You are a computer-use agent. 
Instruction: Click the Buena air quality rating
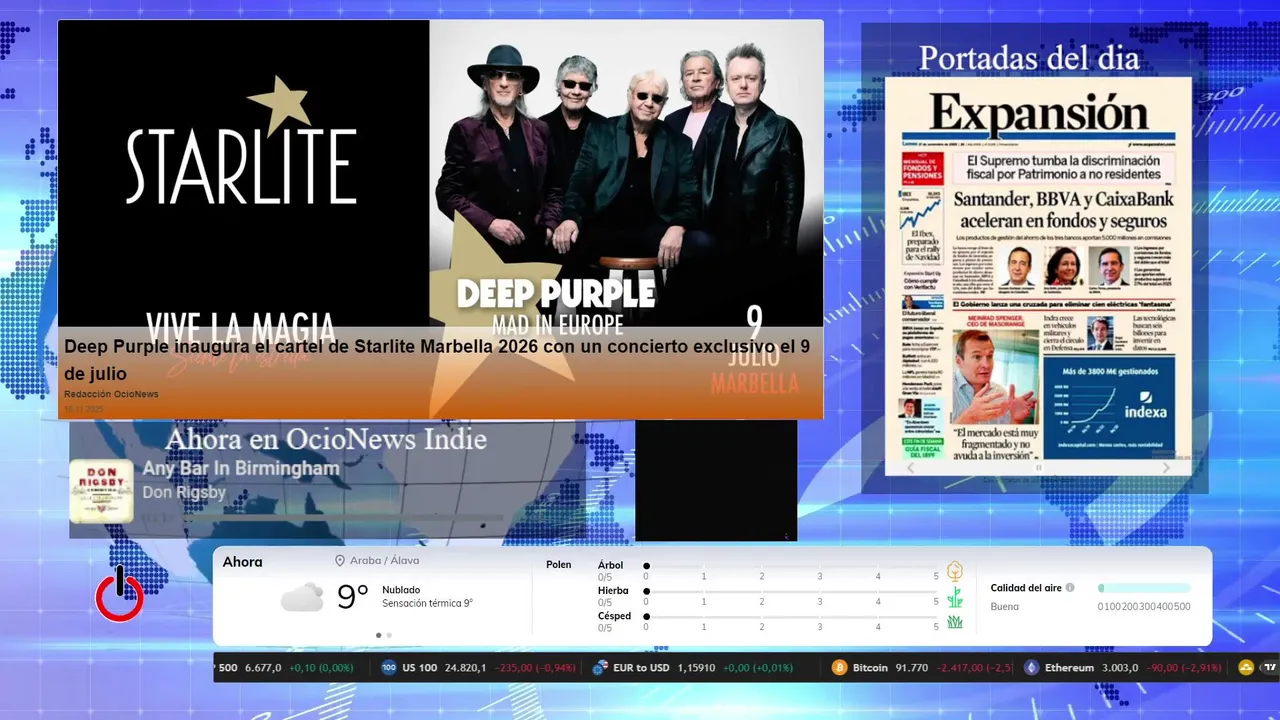tap(1005, 606)
